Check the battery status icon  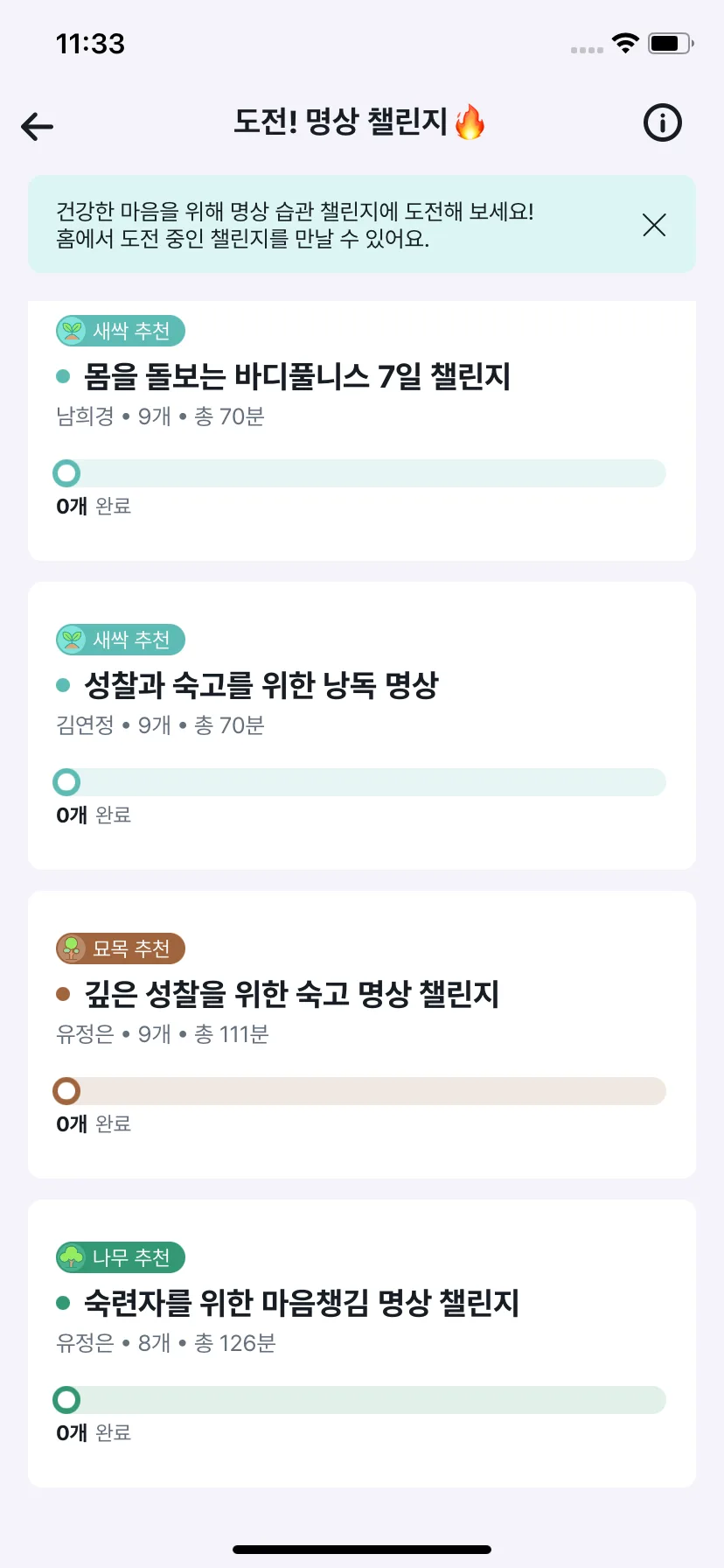pos(671,43)
